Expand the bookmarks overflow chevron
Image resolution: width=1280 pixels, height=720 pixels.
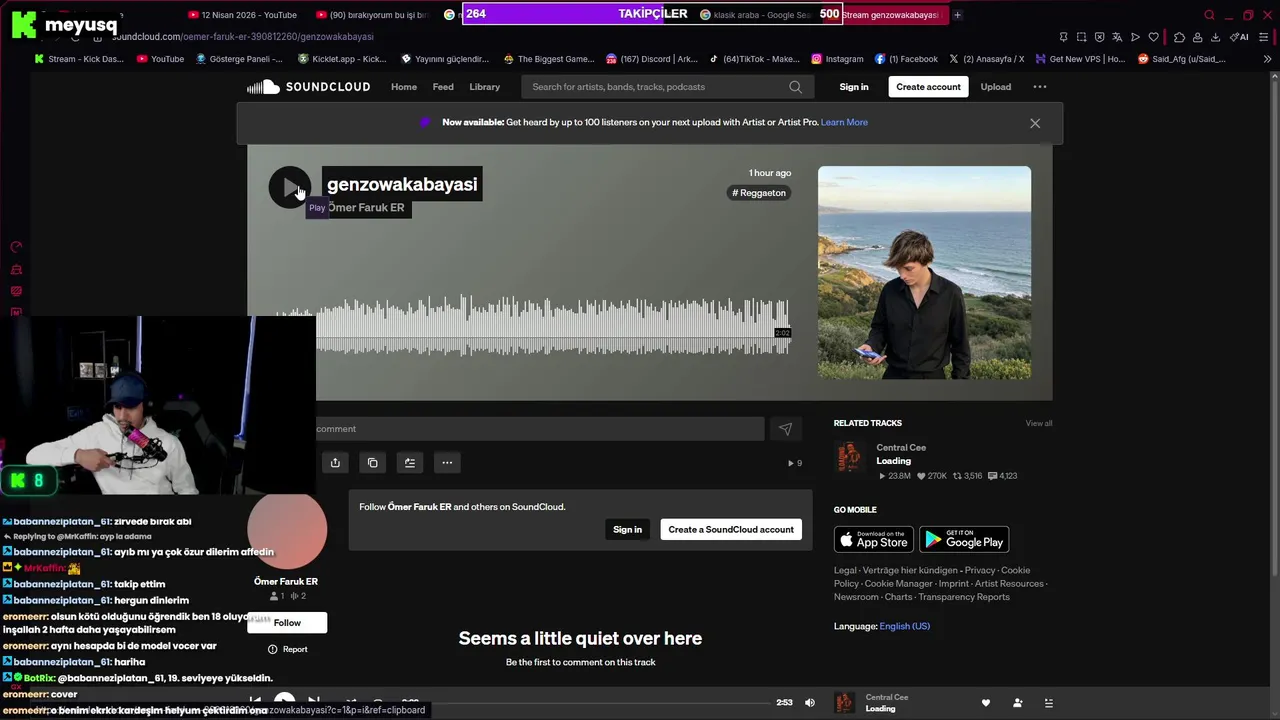coord(1268,59)
